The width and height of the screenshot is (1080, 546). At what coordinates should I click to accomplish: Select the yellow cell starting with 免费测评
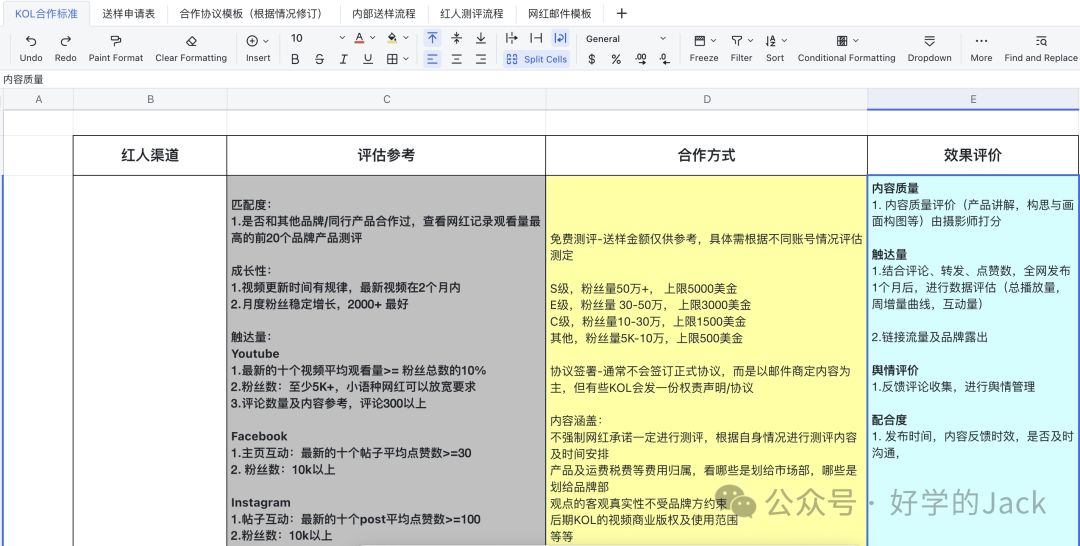tap(707, 361)
